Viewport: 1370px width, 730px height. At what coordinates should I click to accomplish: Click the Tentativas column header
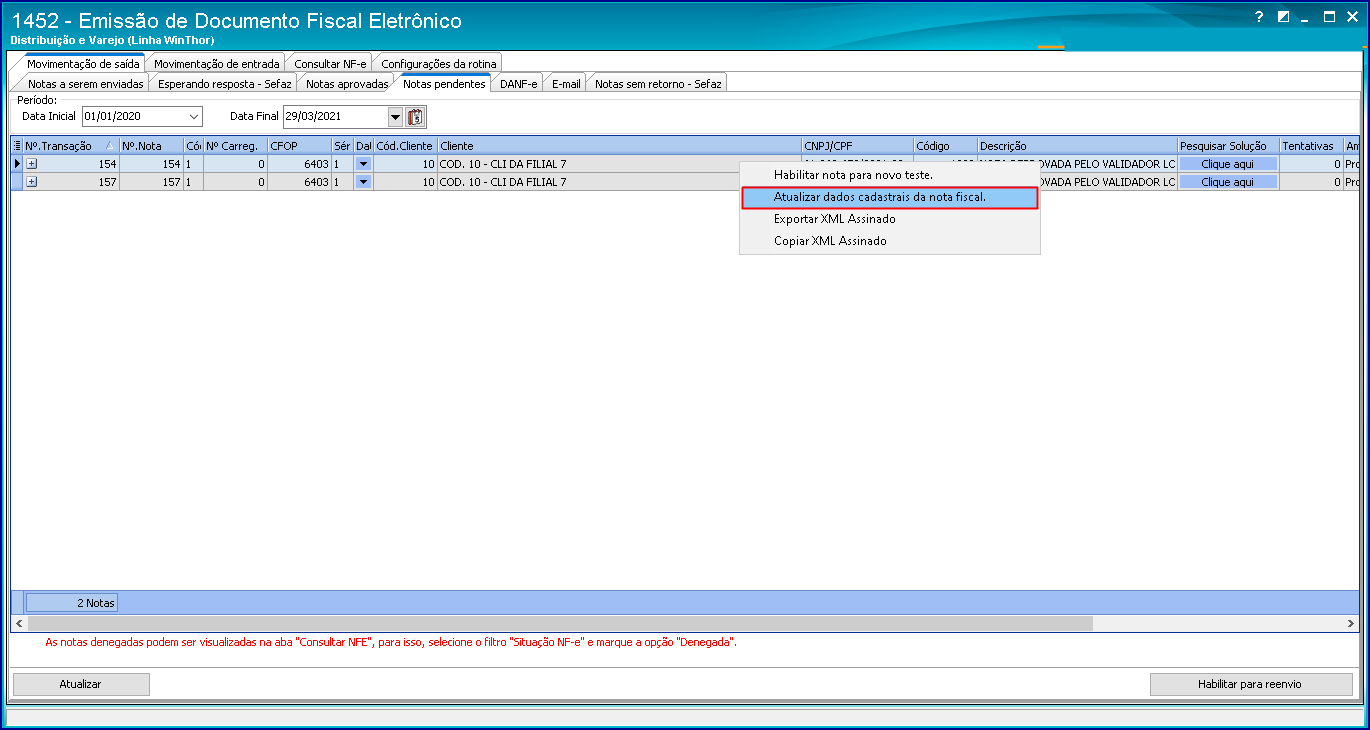click(1311, 146)
